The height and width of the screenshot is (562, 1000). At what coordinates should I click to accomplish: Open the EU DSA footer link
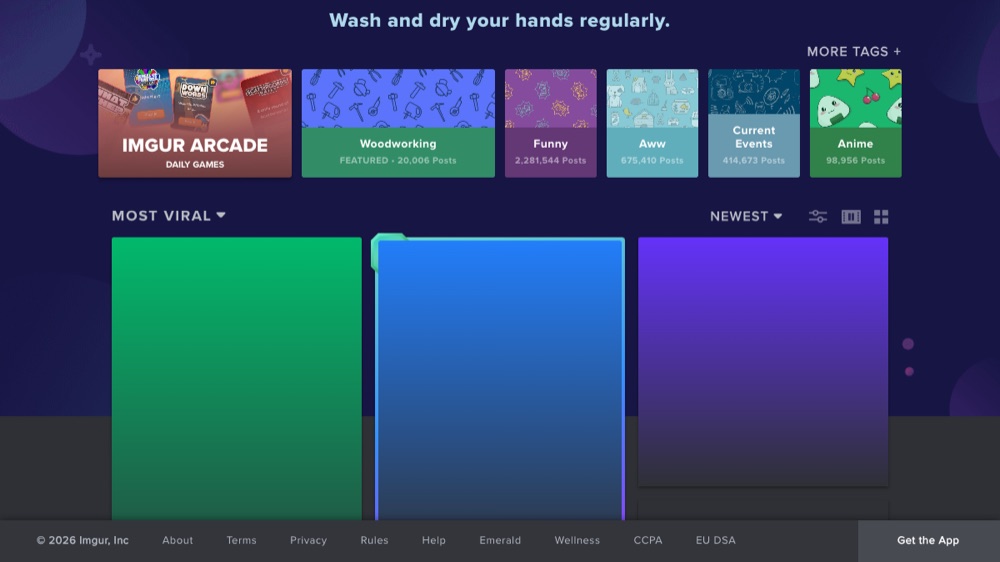tap(716, 540)
